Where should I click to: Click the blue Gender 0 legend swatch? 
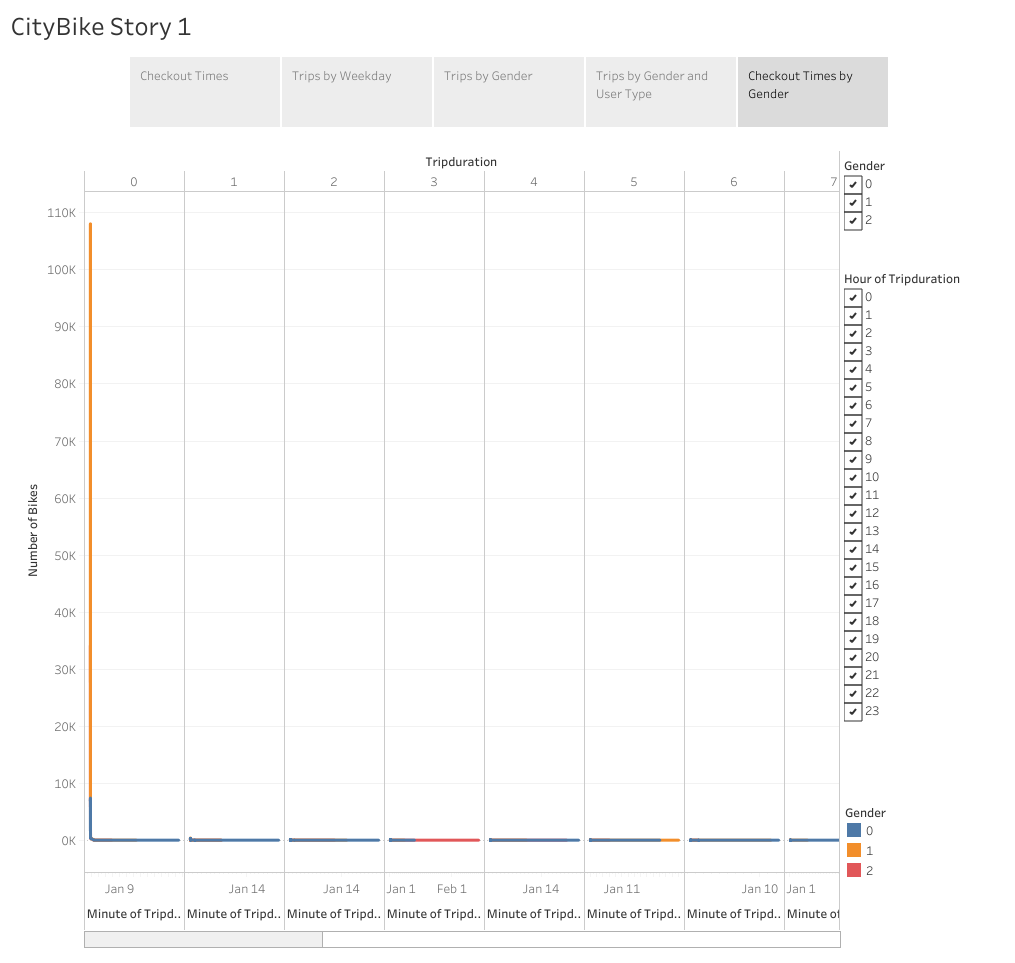coord(852,830)
